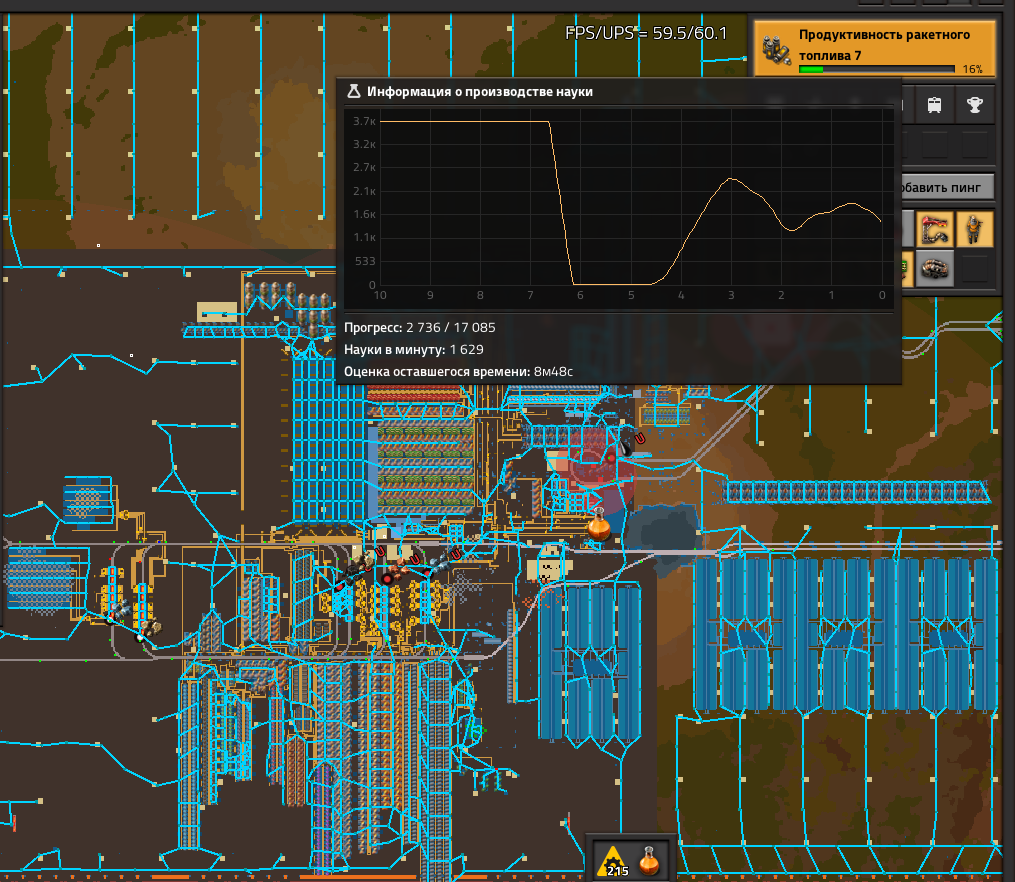Open the trains overview icon

(934, 105)
